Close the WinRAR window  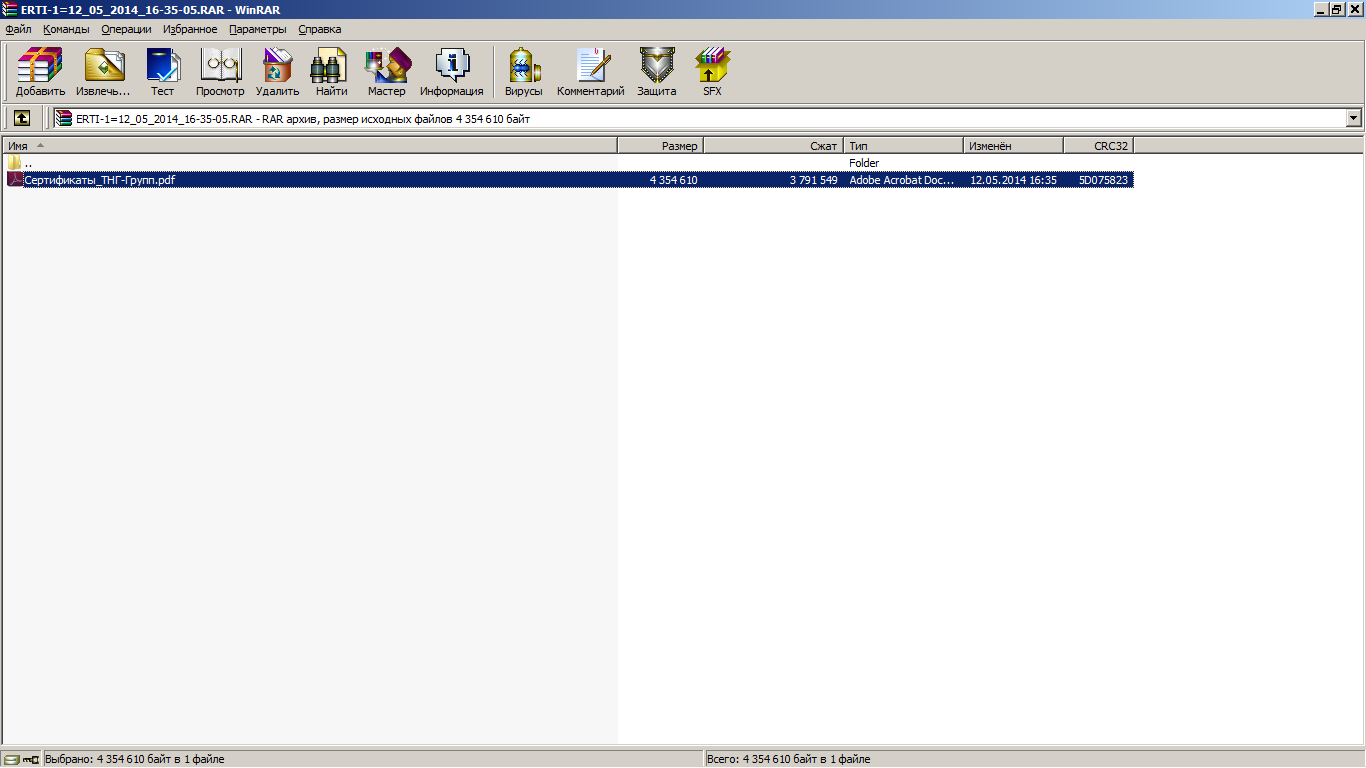point(1355,9)
